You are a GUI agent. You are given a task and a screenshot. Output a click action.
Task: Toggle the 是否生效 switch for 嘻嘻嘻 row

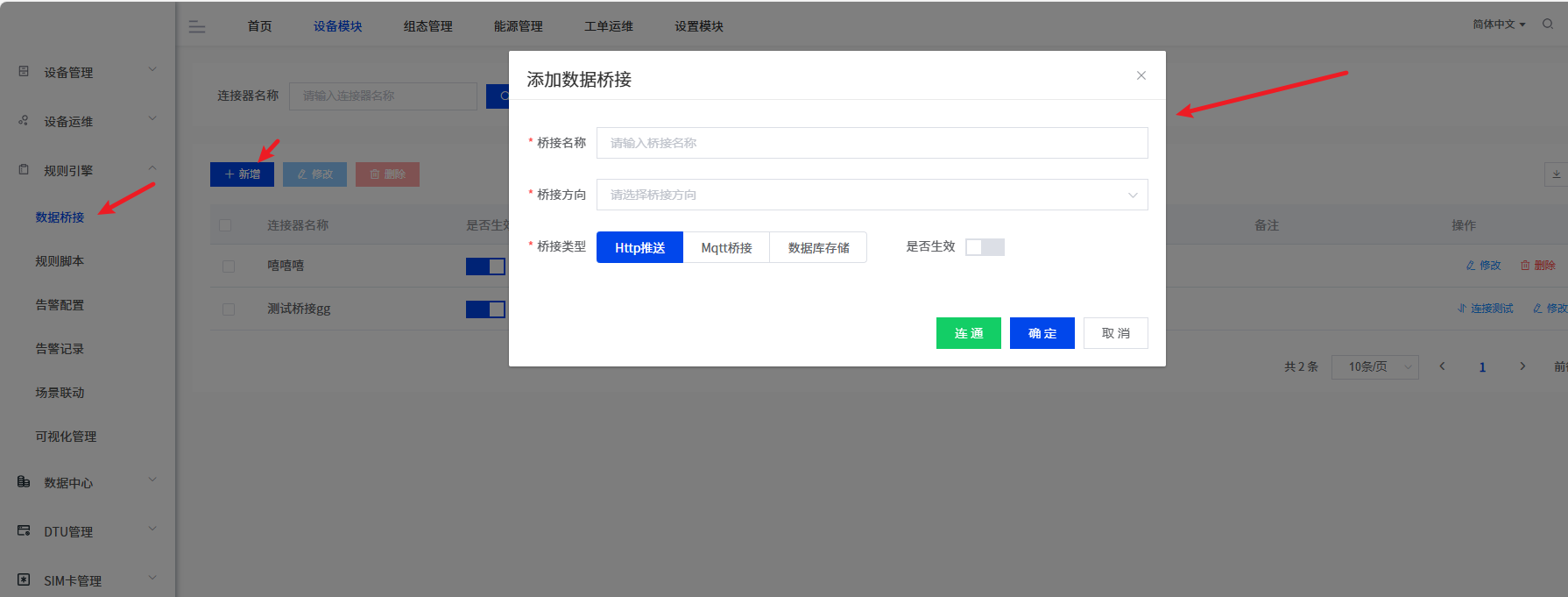[485, 266]
